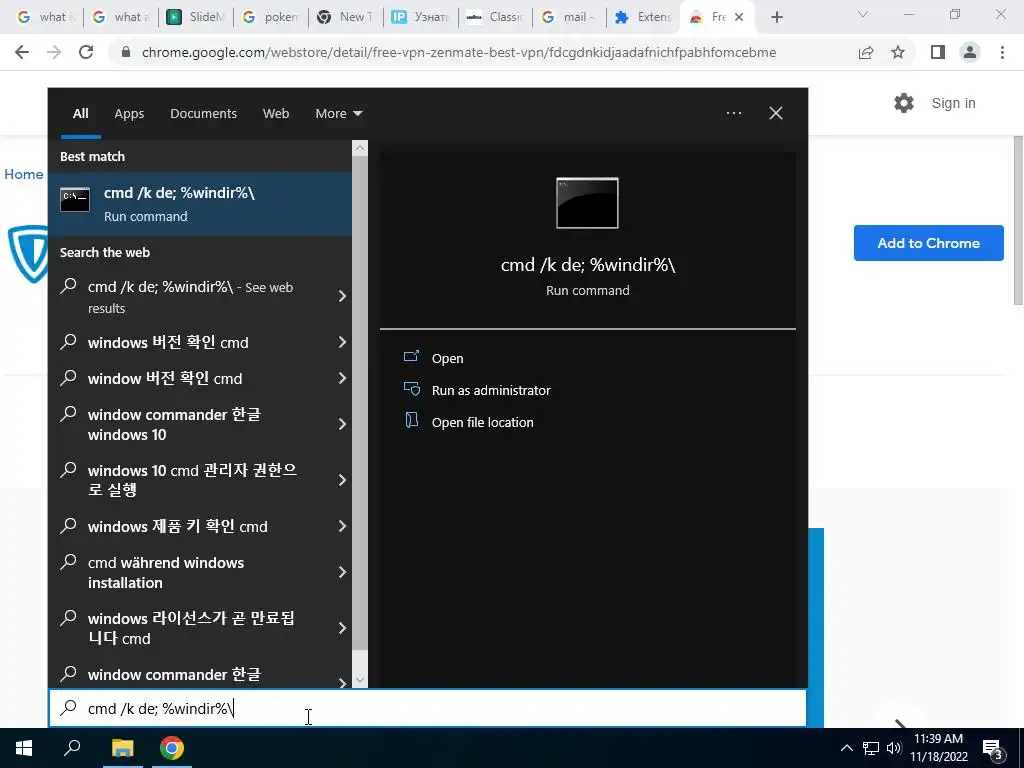Expand the More filter dropdown
This screenshot has height=768, width=1024.
(338, 114)
